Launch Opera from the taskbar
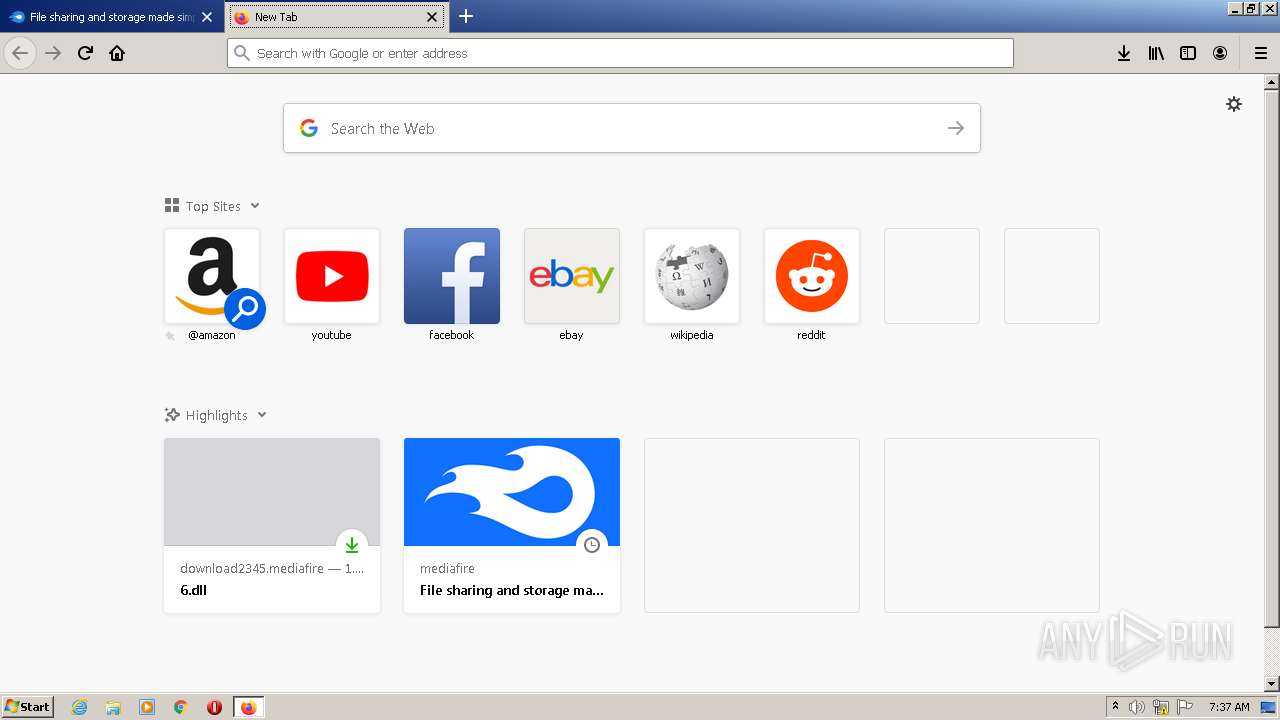The height and width of the screenshot is (720, 1280). pos(214,707)
